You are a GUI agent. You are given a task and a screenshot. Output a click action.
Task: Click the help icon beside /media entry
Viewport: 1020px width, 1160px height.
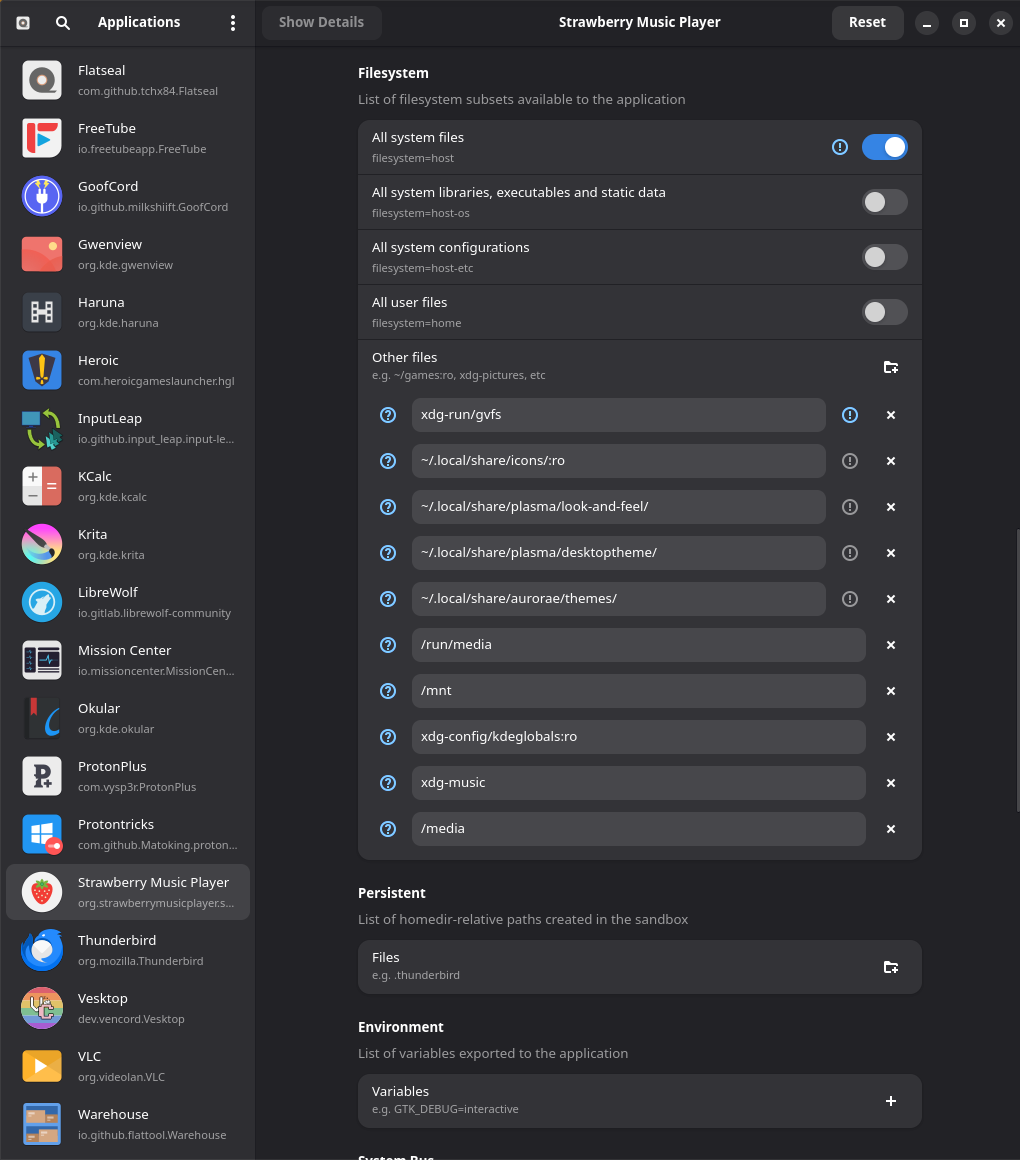(388, 829)
